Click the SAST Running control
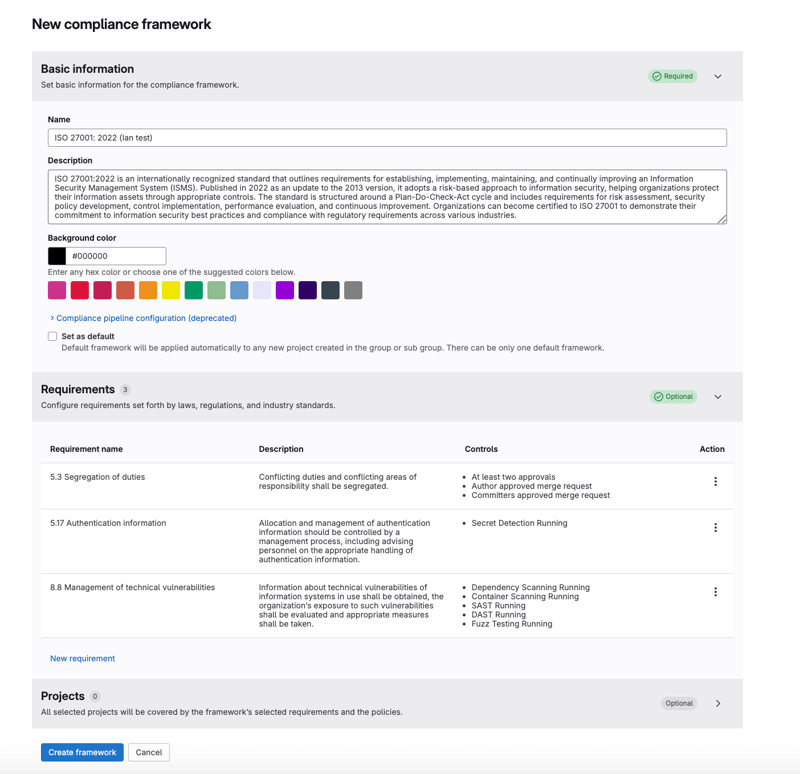800x774 pixels. pyautogui.click(x=498, y=606)
